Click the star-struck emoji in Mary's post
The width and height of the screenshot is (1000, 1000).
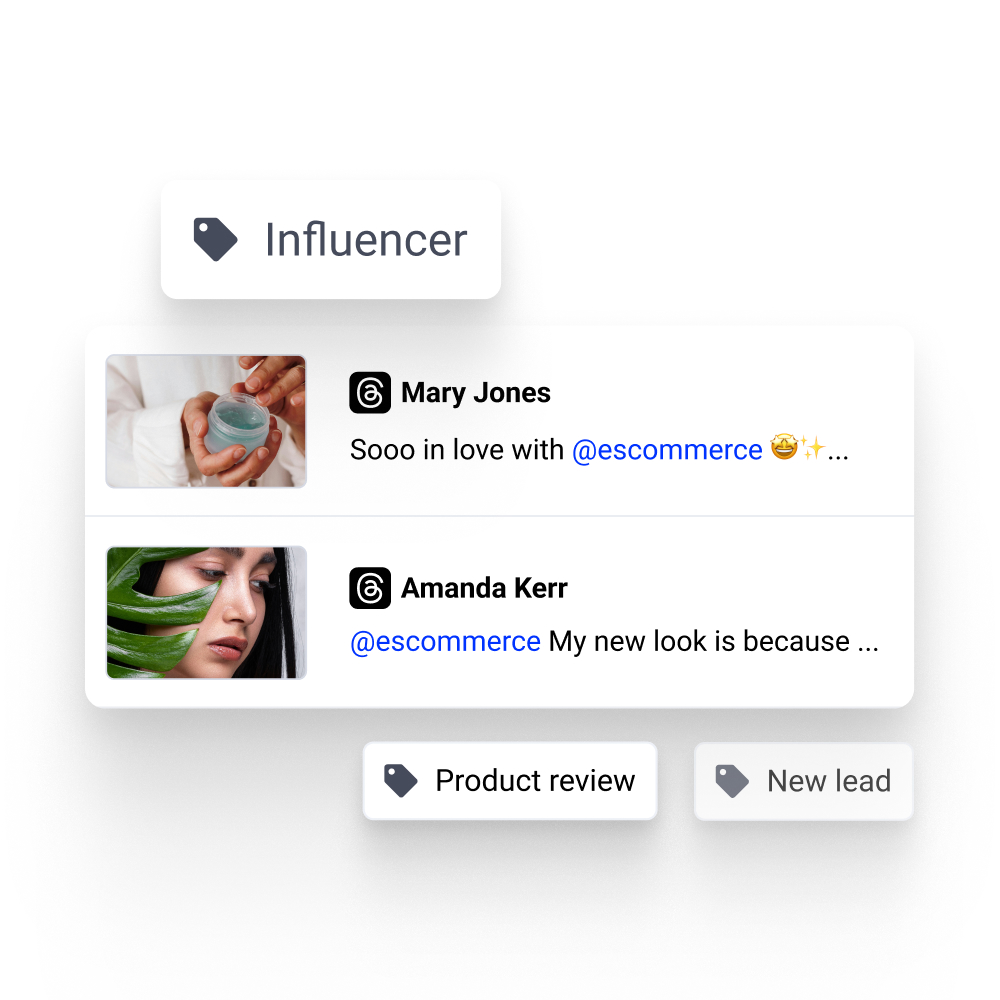click(x=784, y=446)
